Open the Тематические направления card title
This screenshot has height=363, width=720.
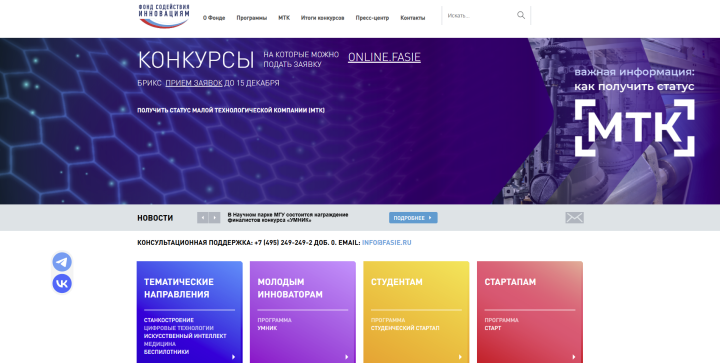pyautogui.click(x=179, y=288)
